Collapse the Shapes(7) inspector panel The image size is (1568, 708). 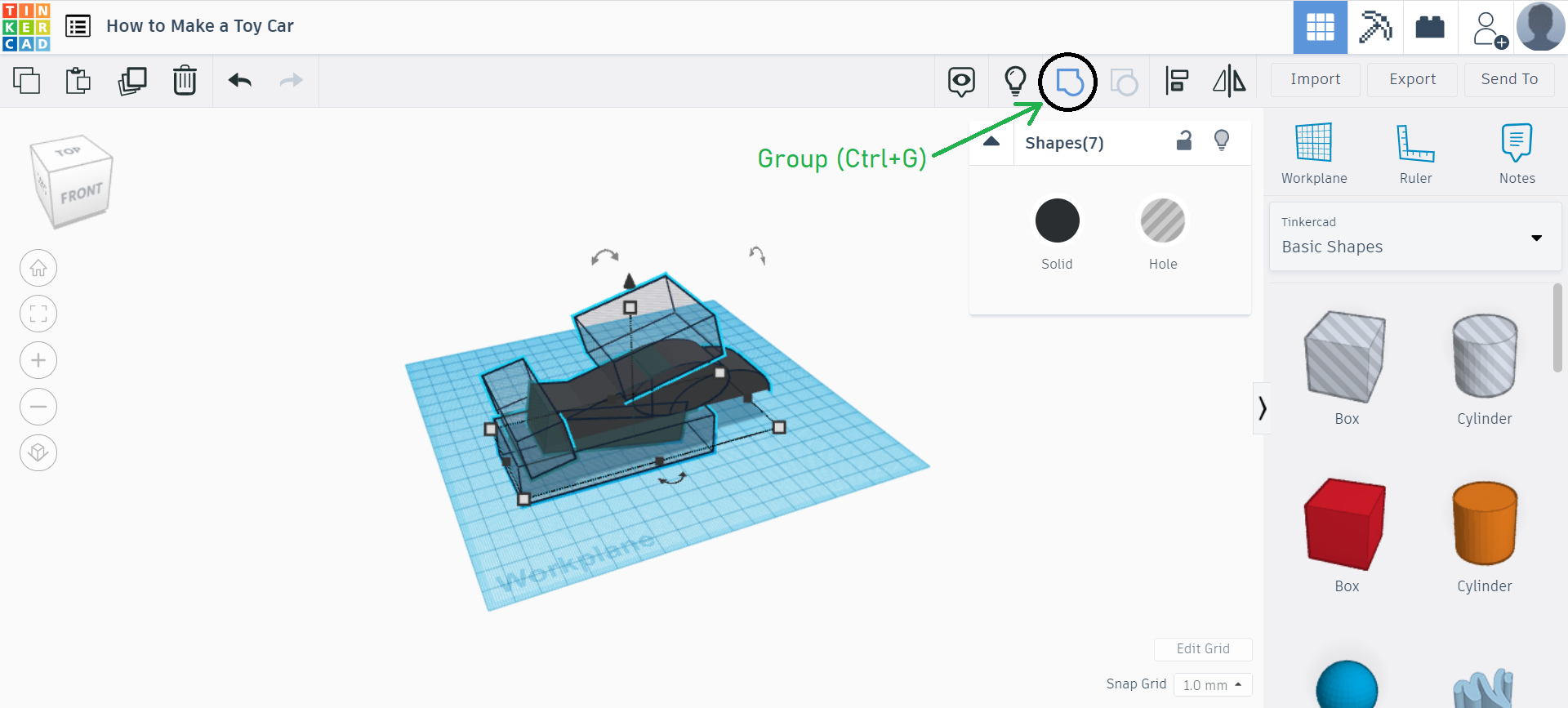991,142
